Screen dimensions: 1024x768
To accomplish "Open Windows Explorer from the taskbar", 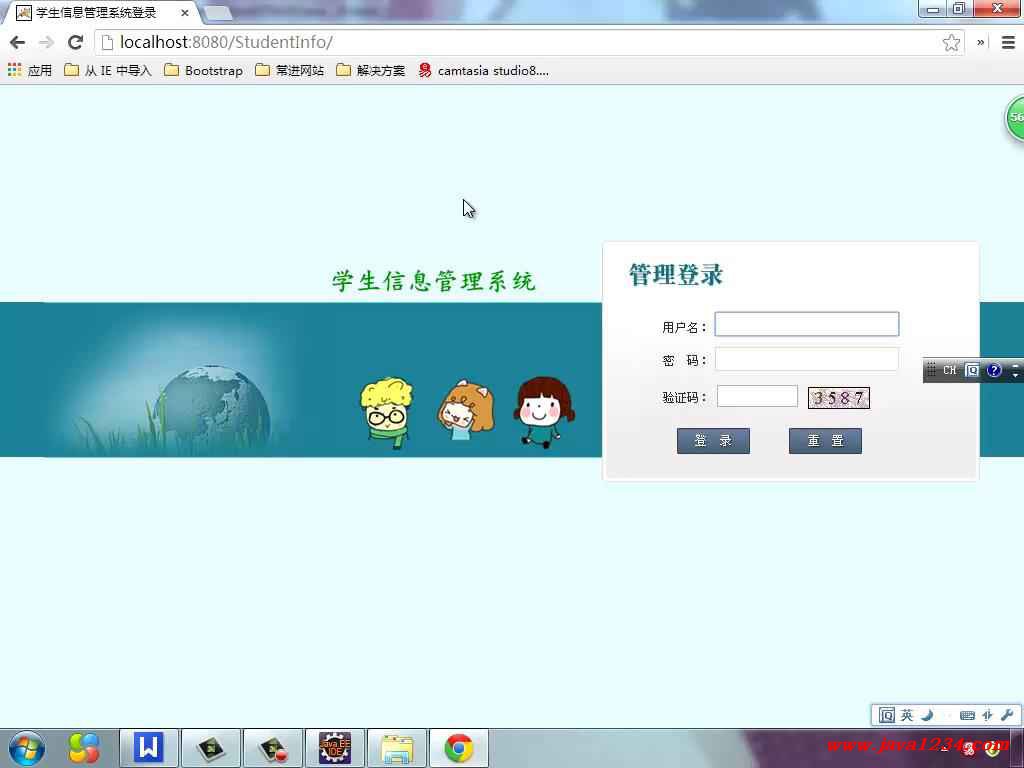I will tap(397, 748).
